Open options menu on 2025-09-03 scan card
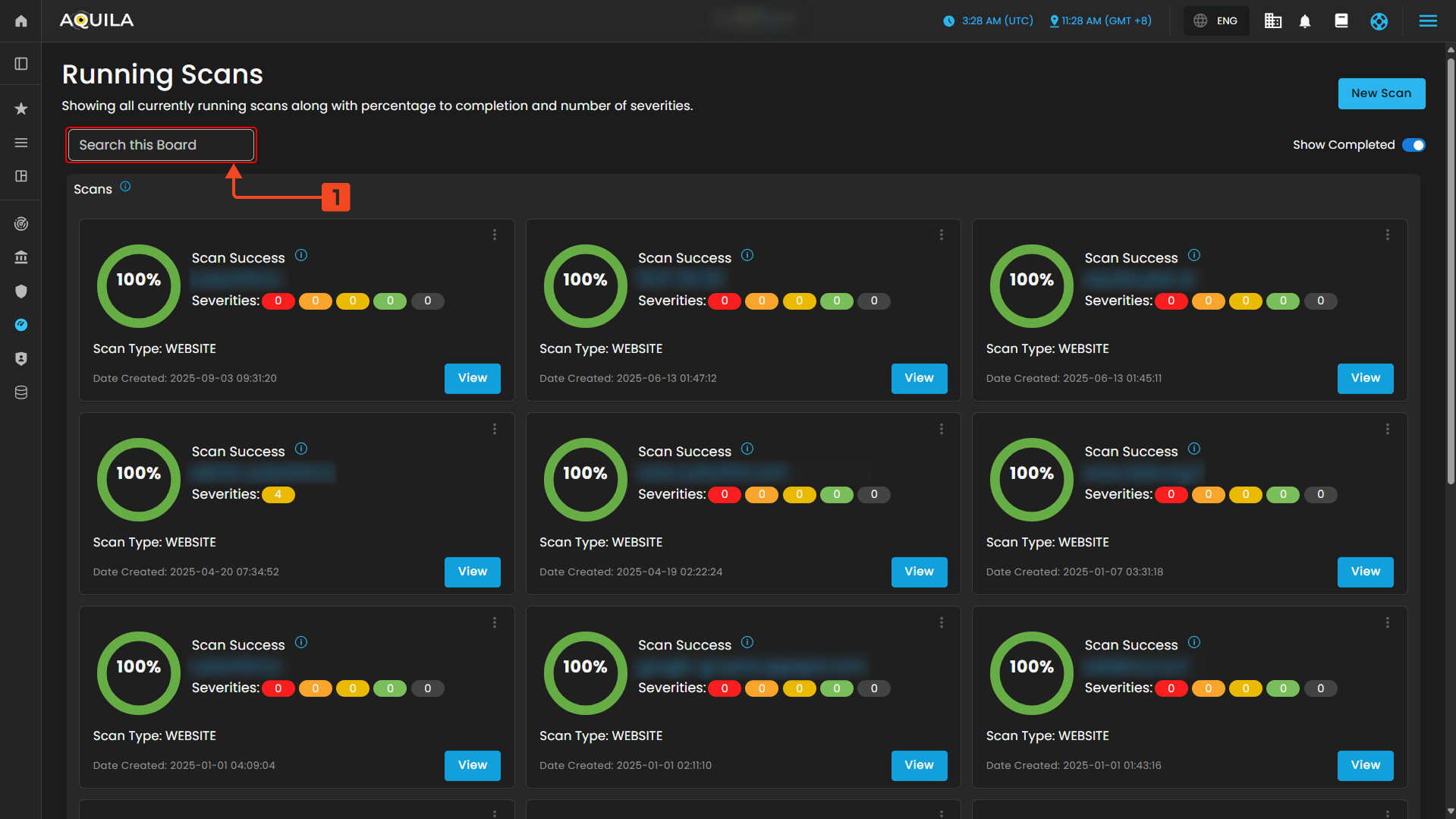The width and height of the screenshot is (1456, 819). tap(495, 235)
